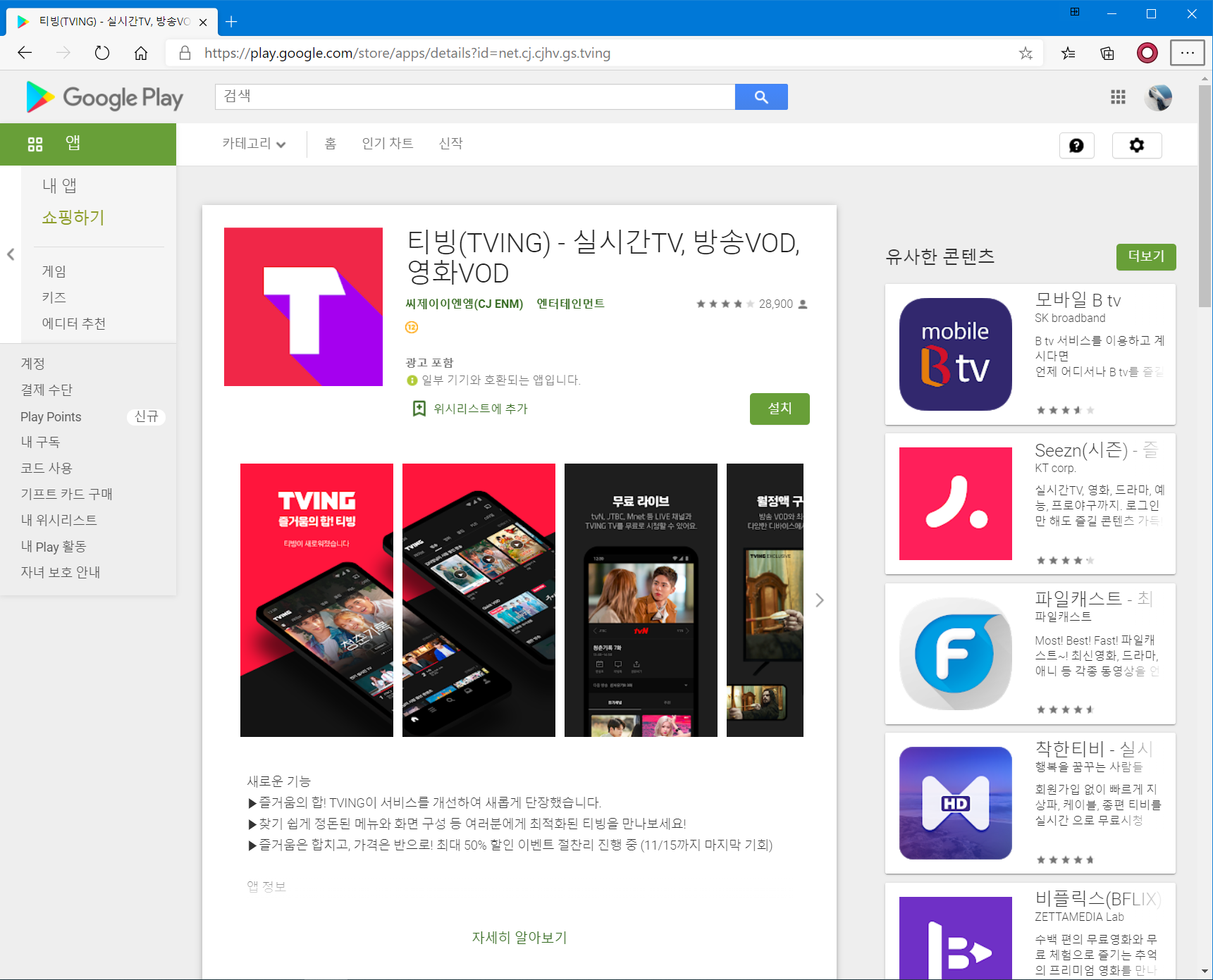
Task: Select 에디터 추천 in sidebar
Action: click(x=74, y=323)
